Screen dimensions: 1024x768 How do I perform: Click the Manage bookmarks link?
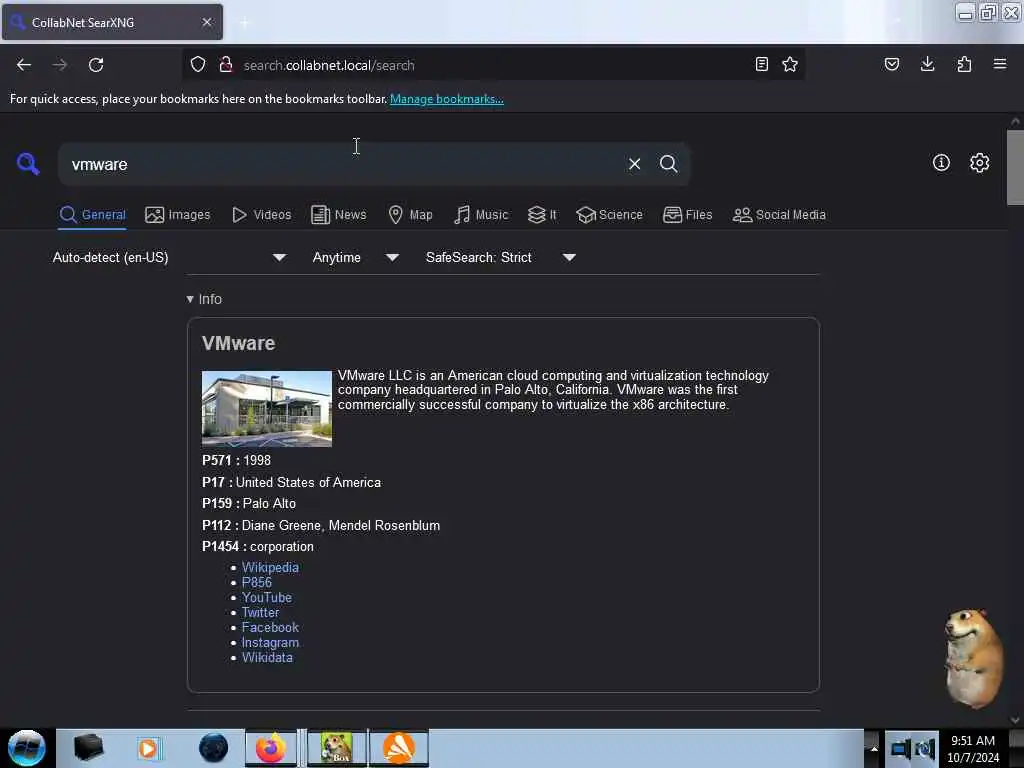(x=447, y=99)
